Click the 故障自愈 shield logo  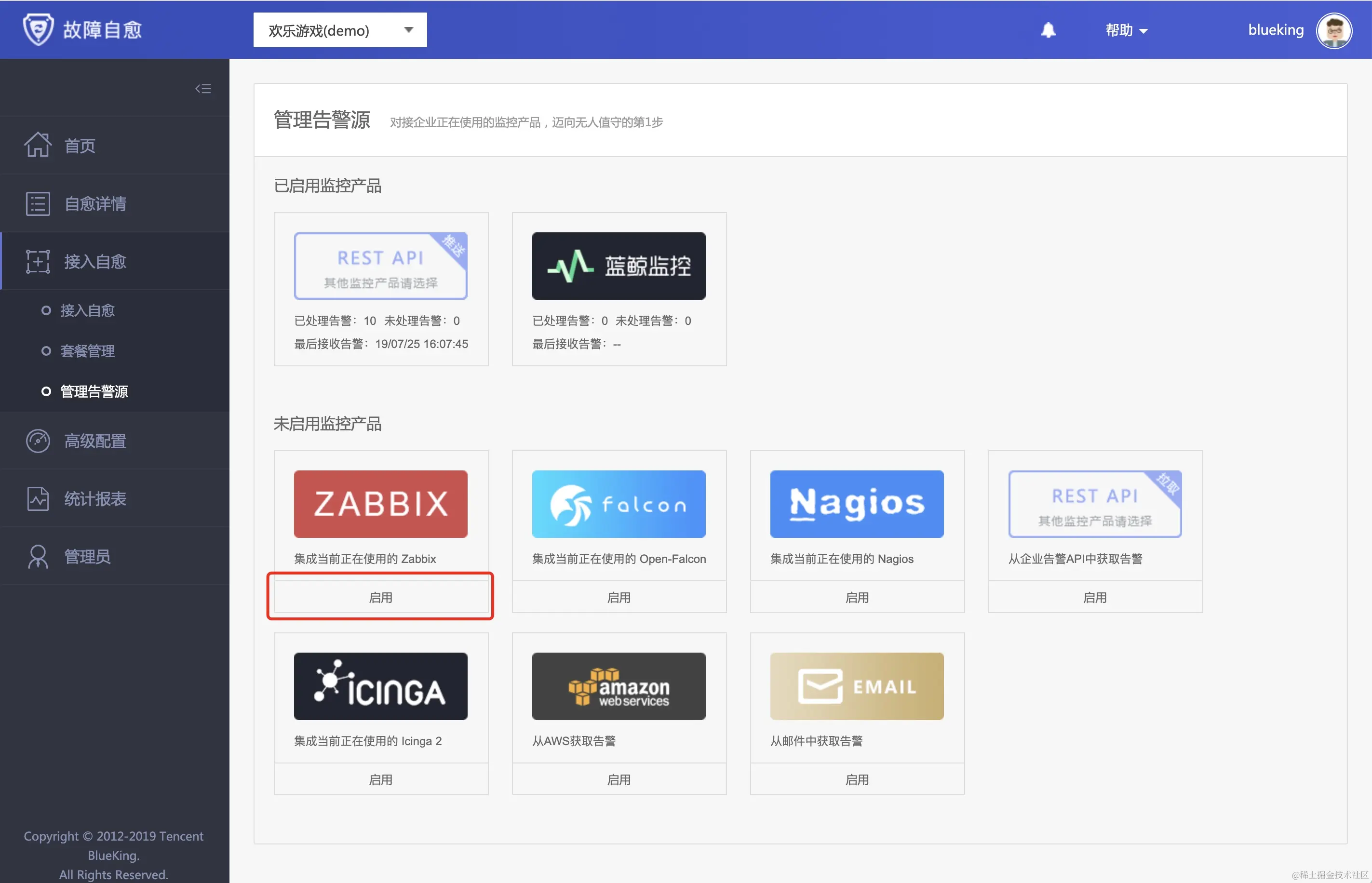[x=39, y=29]
